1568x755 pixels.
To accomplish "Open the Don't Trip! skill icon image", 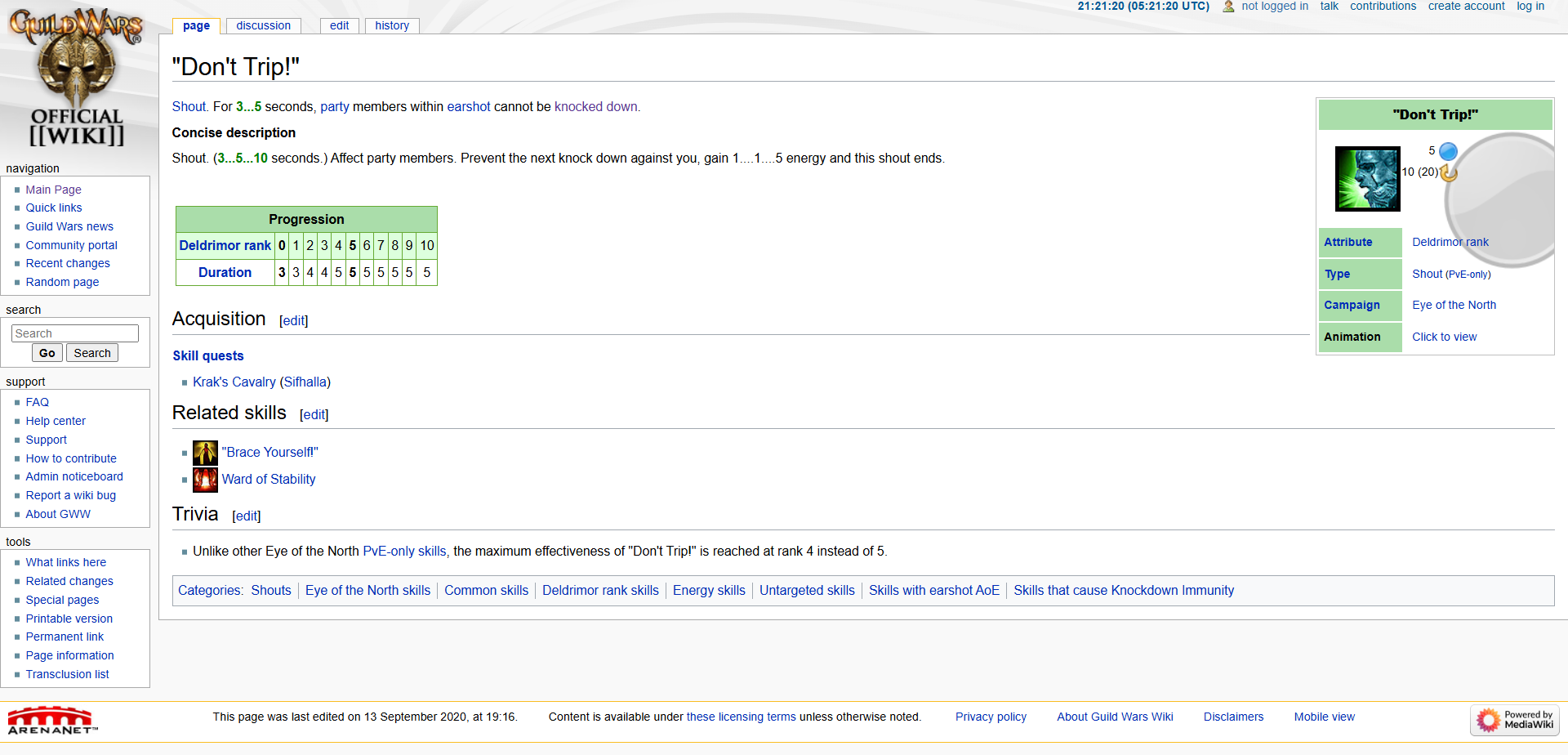I will pyautogui.click(x=1367, y=179).
